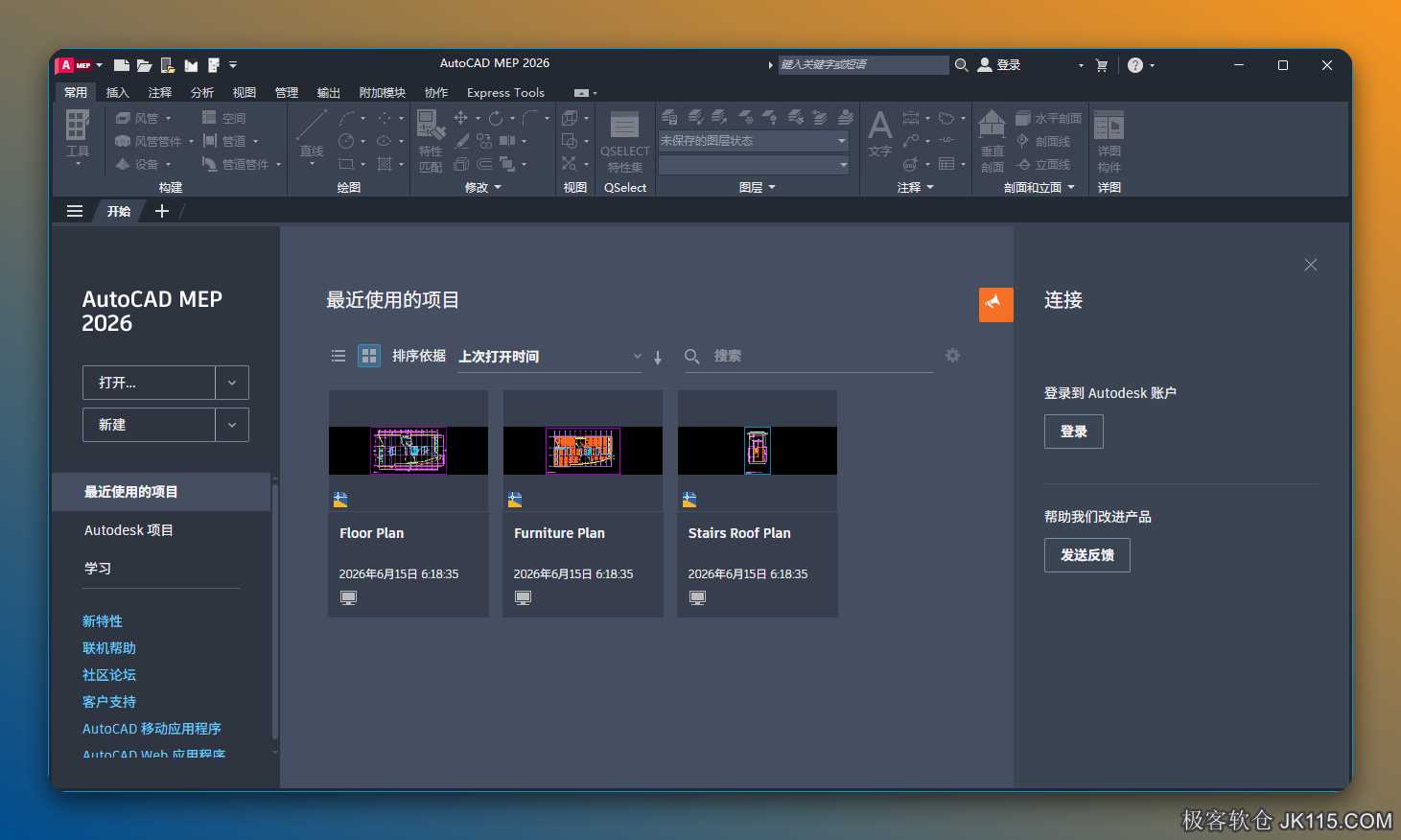This screenshot has width=1401, height=840.
Task: Click the Open folder icon in quick access toolbar
Action: [144, 65]
